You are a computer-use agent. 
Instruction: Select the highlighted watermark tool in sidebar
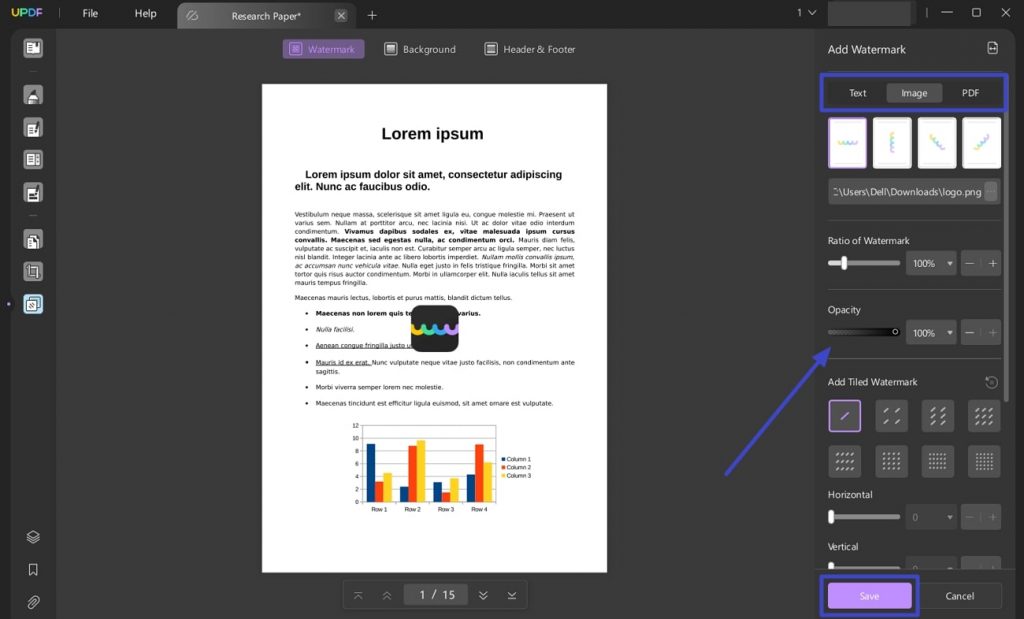point(33,303)
